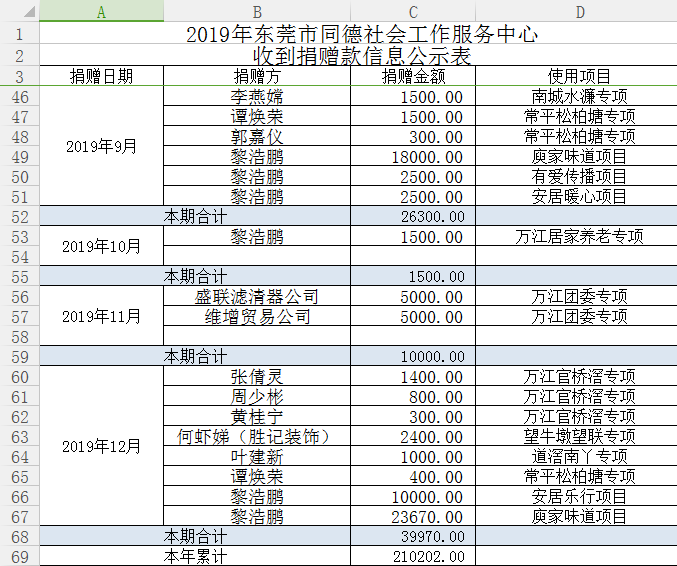Screen dimensions: 677x566
Task: Select the merged cell 2019年12月
Action: pos(101,446)
